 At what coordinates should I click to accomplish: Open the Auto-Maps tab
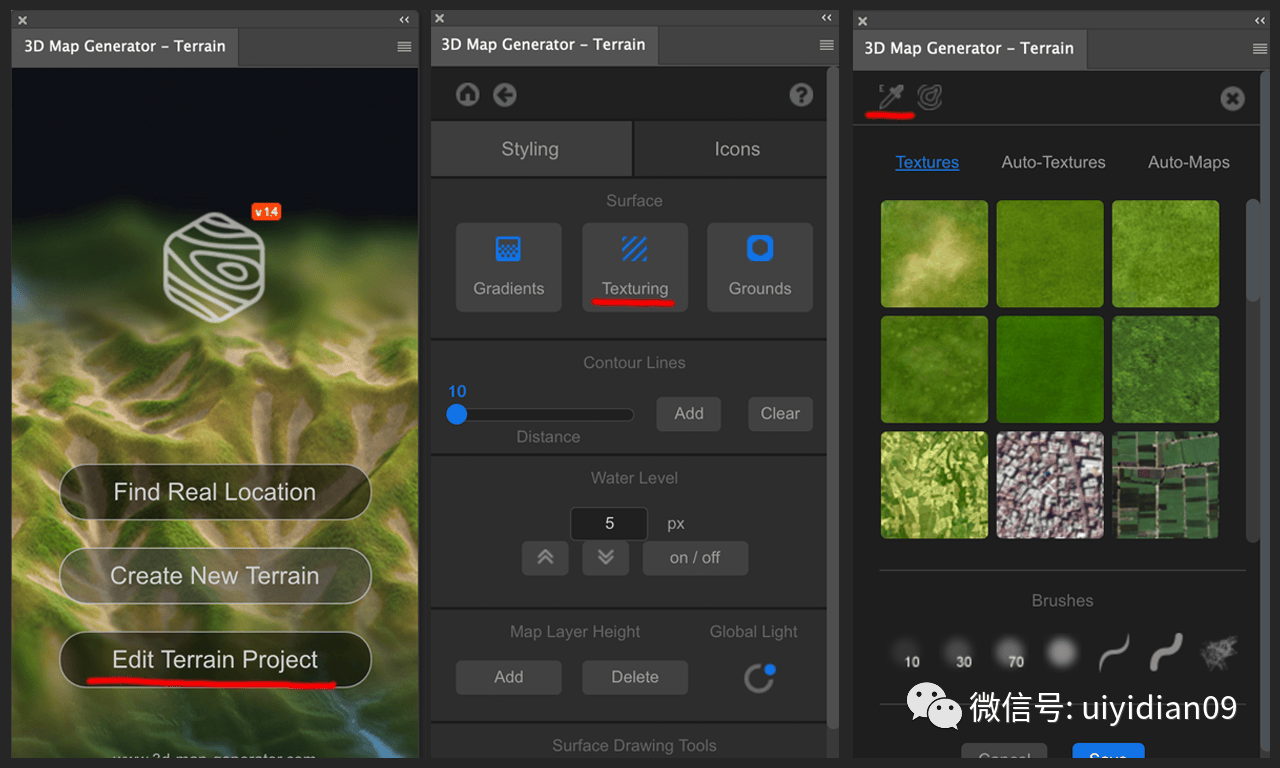click(1189, 162)
